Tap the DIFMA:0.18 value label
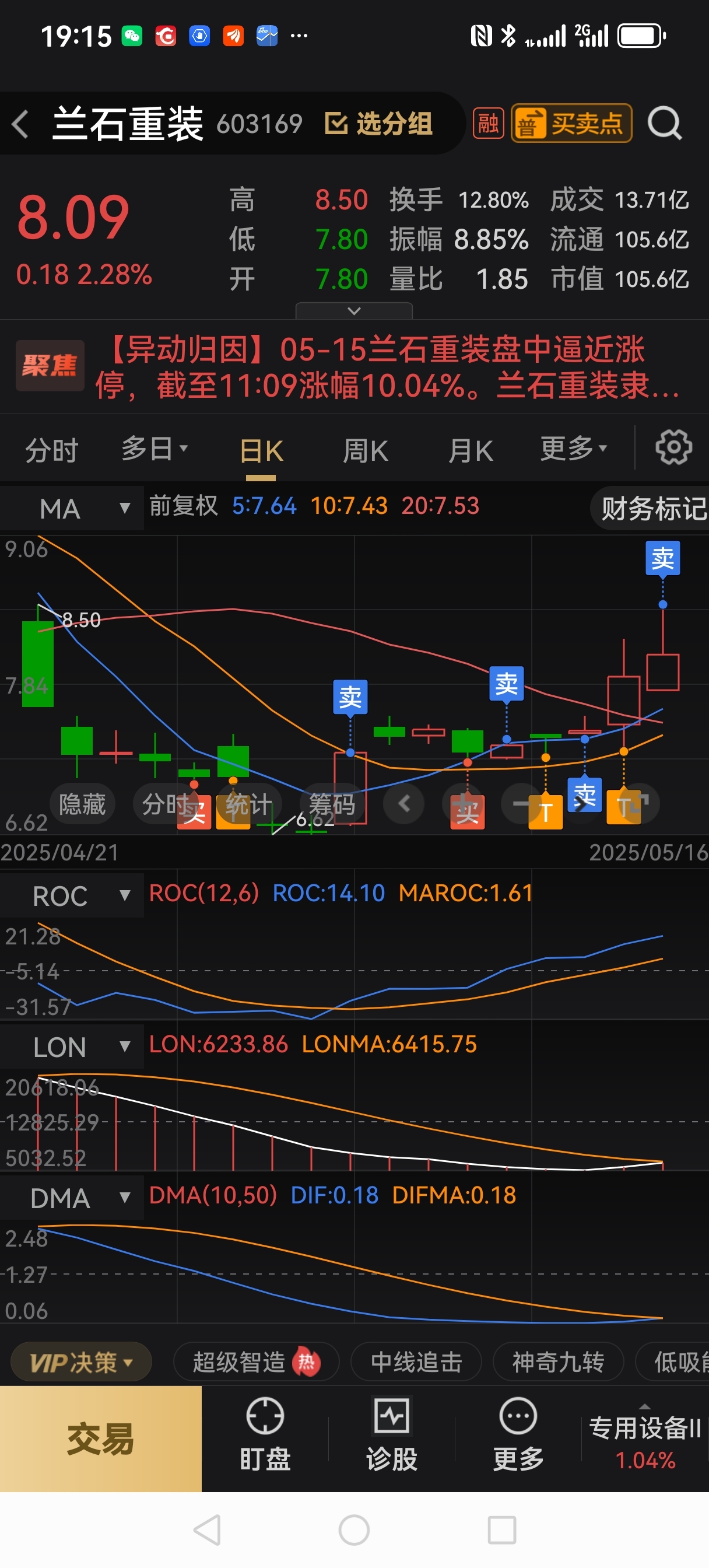 (454, 1195)
